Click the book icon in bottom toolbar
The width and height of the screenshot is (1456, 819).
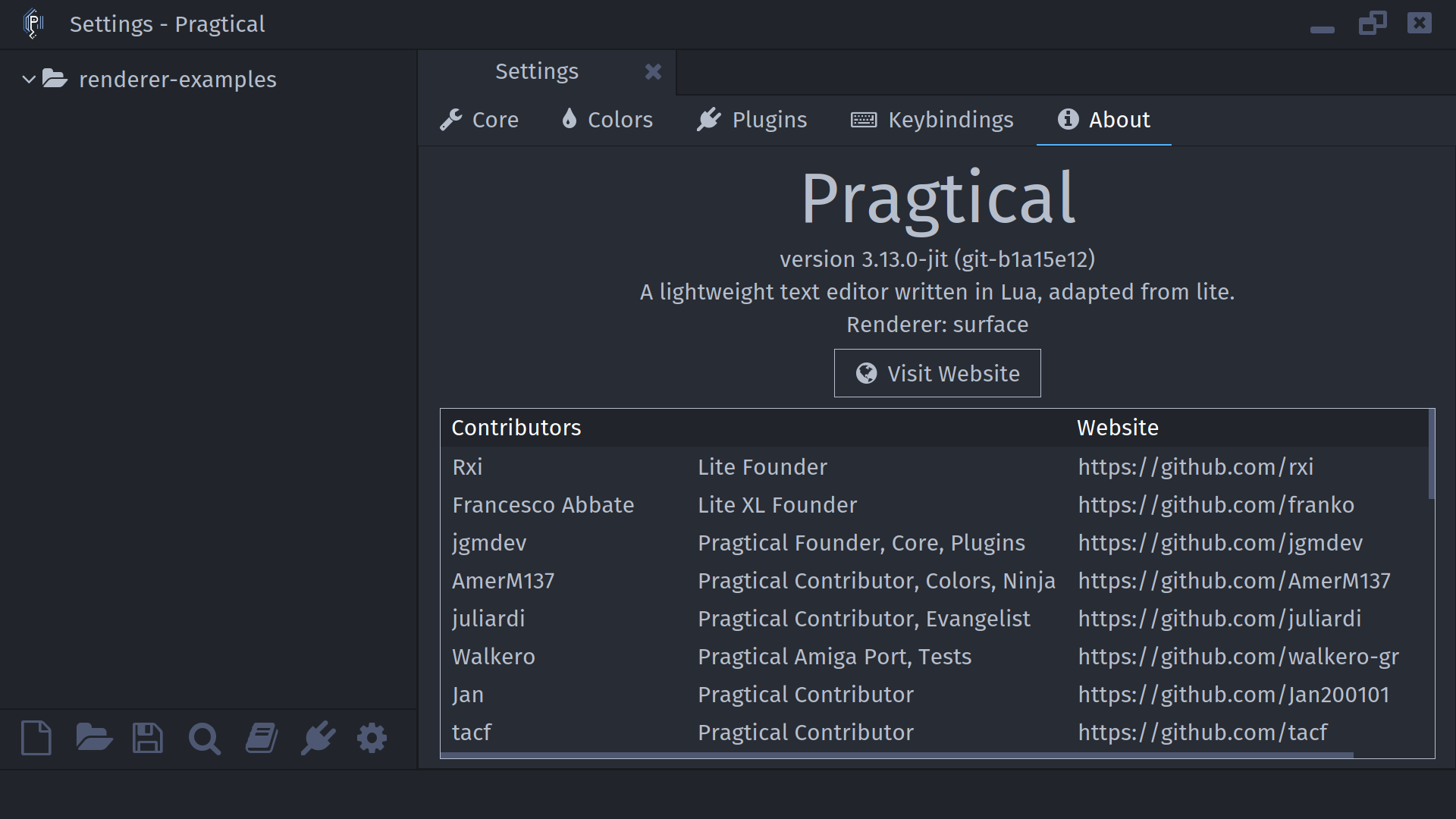[x=262, y=738]
